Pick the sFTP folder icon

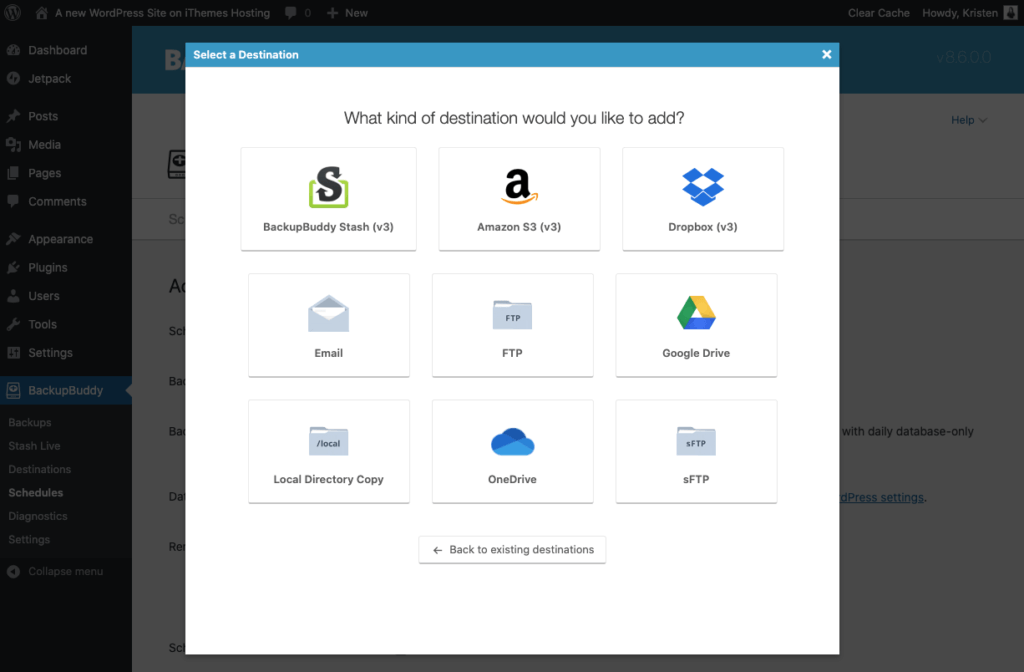point(696,441)
